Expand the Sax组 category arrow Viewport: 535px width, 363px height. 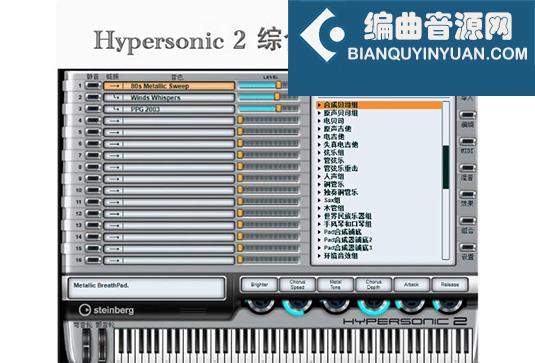(x=320, y=200)
